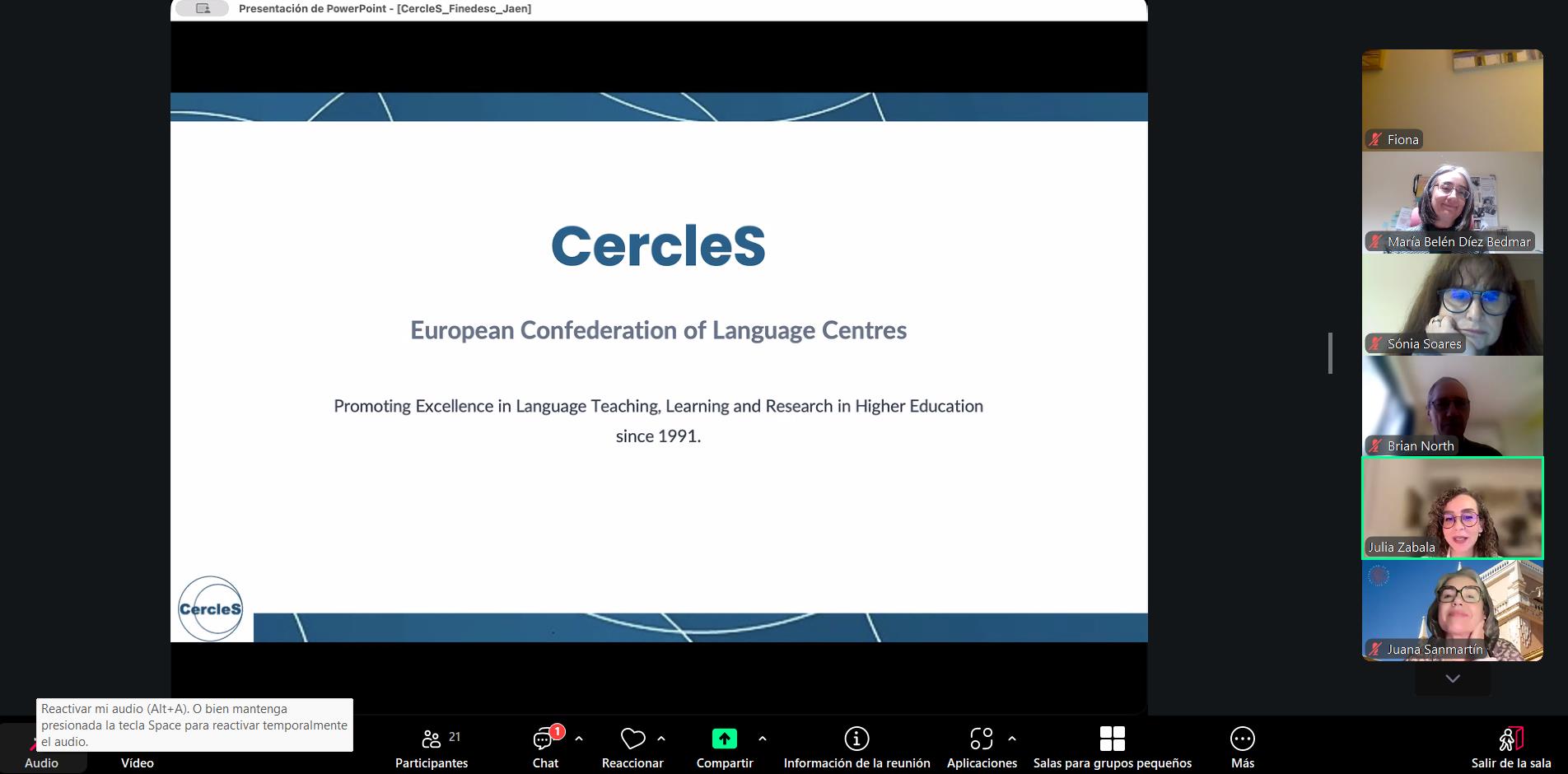Image resolution: width=1568 pixels, height=774 pixels.
Task: Click the green Compartir share screen icon
Action: tap(724, 739)
